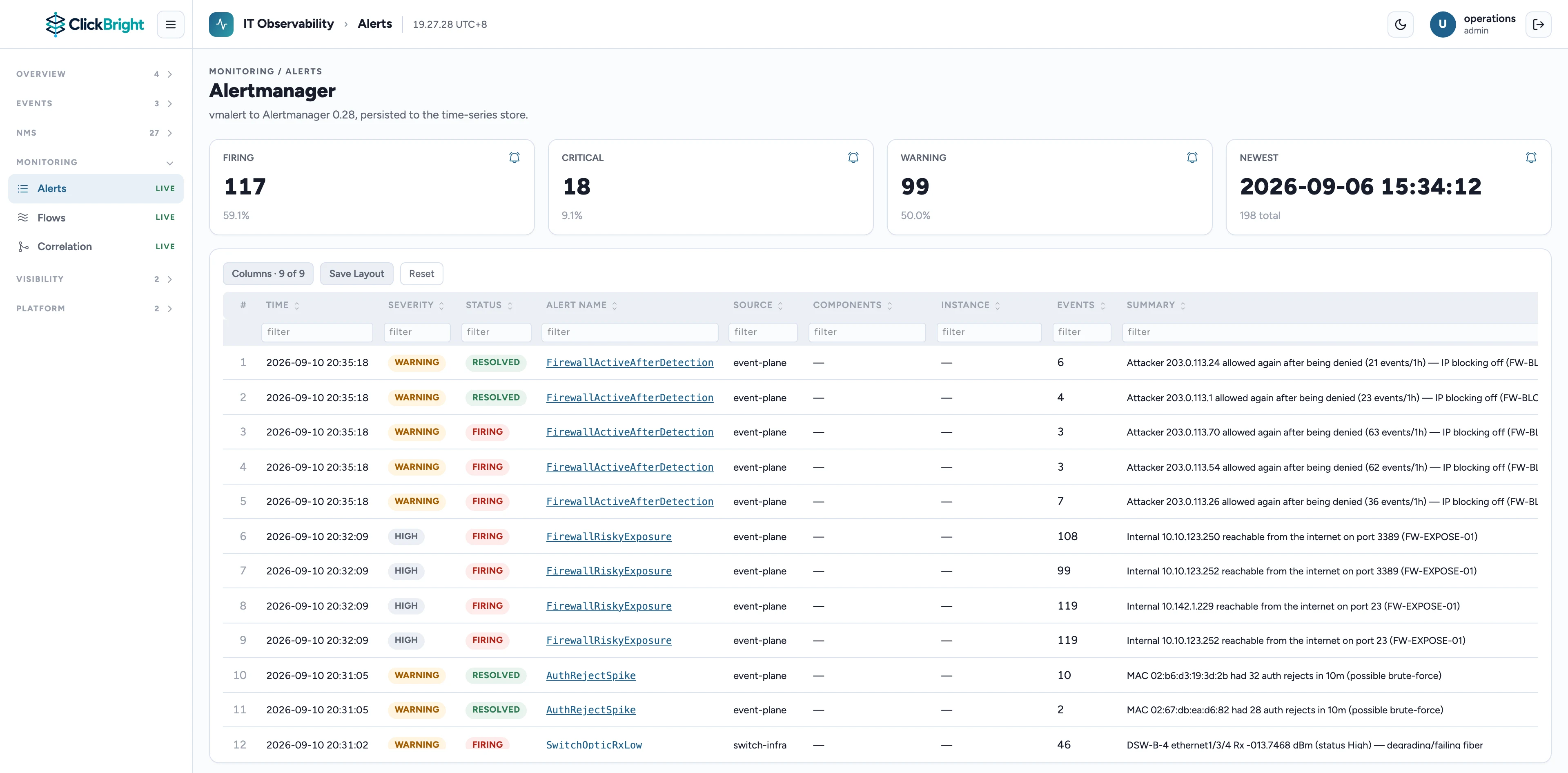Click the IT Observability pulse icon
This screenshot has width=1568, height=773.
coord(221,25)
